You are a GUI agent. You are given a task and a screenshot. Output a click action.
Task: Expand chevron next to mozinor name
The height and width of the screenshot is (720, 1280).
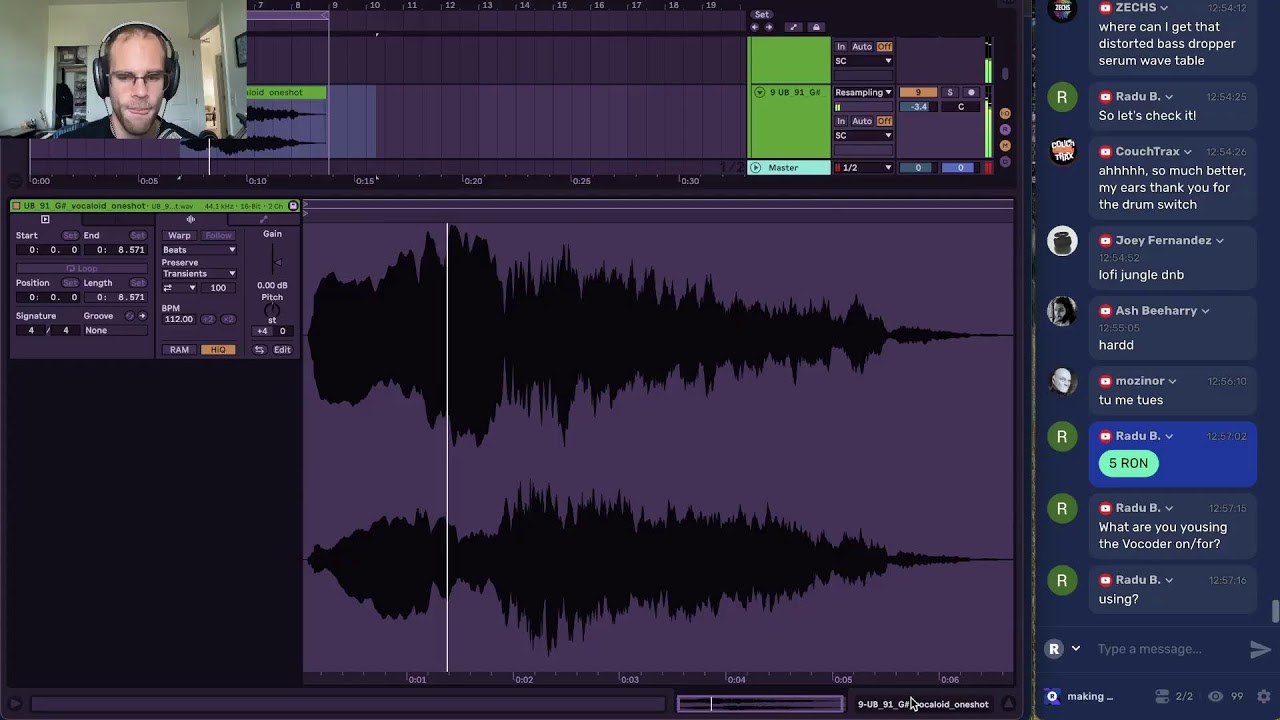click(x=1172, y=381)
